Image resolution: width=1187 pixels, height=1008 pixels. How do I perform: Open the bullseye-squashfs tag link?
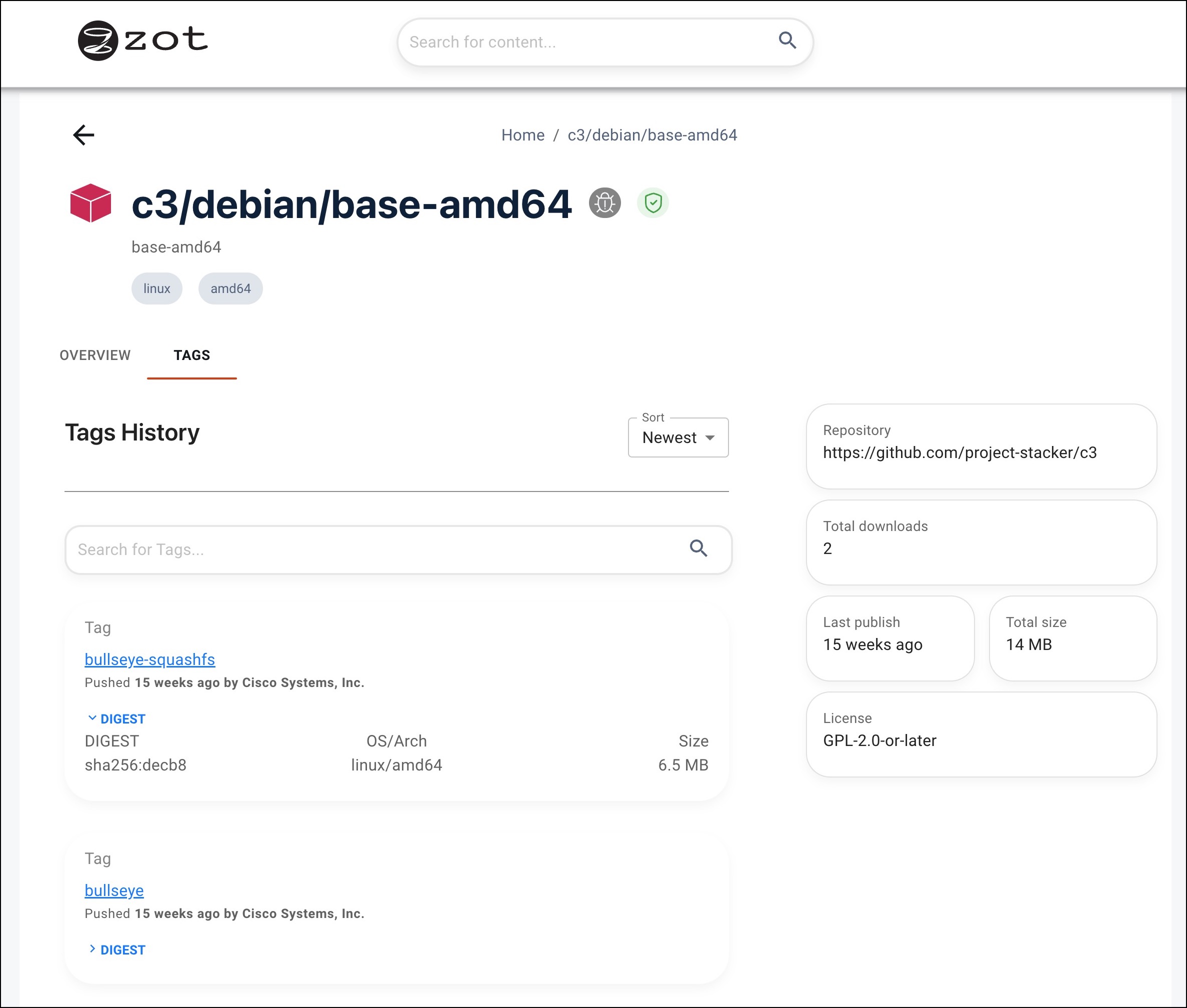tap(149, 659)
